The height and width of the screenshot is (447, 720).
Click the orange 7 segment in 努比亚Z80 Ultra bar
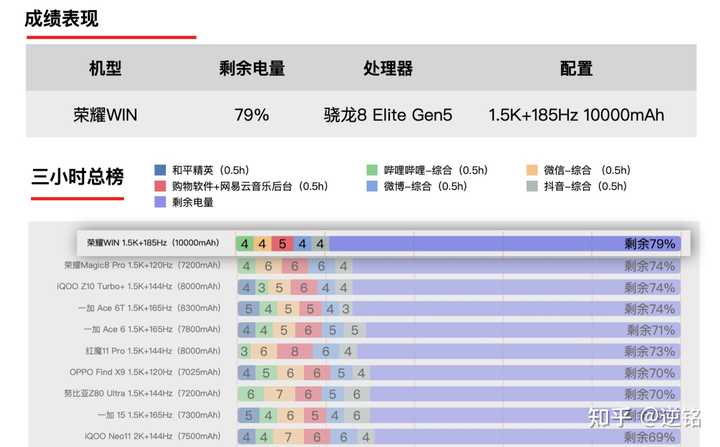point(279,394)
